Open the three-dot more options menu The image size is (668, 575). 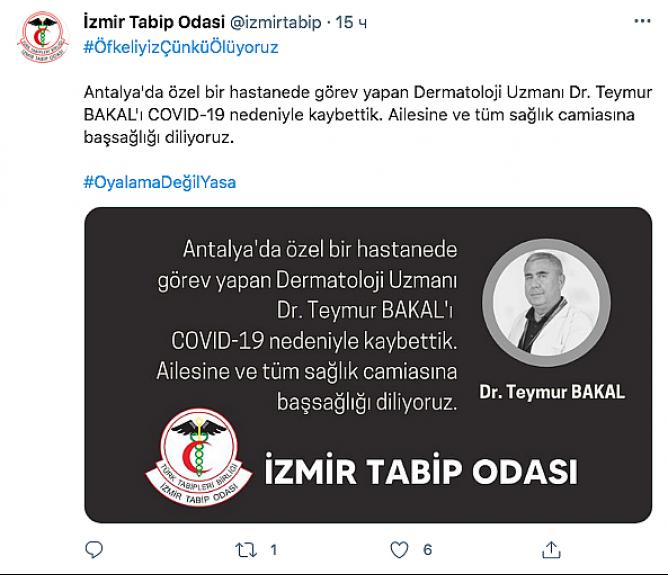[x=642, y=21]
